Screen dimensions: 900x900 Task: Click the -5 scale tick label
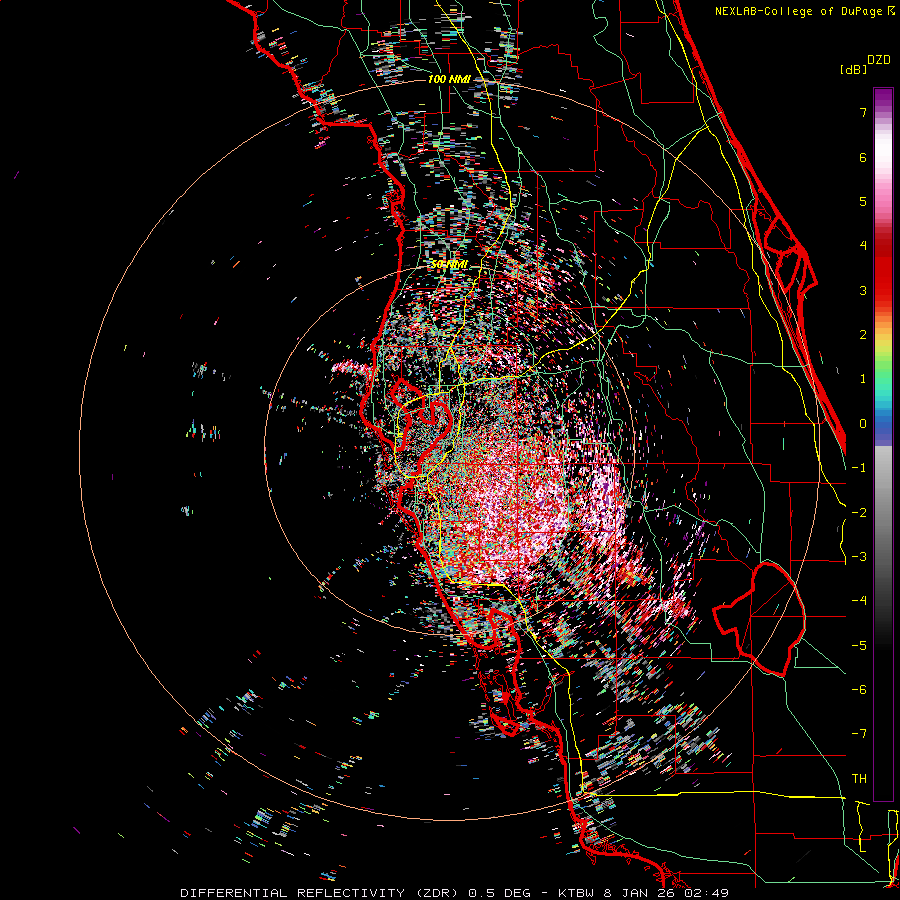pyautogui.click(x=859, y=645)
